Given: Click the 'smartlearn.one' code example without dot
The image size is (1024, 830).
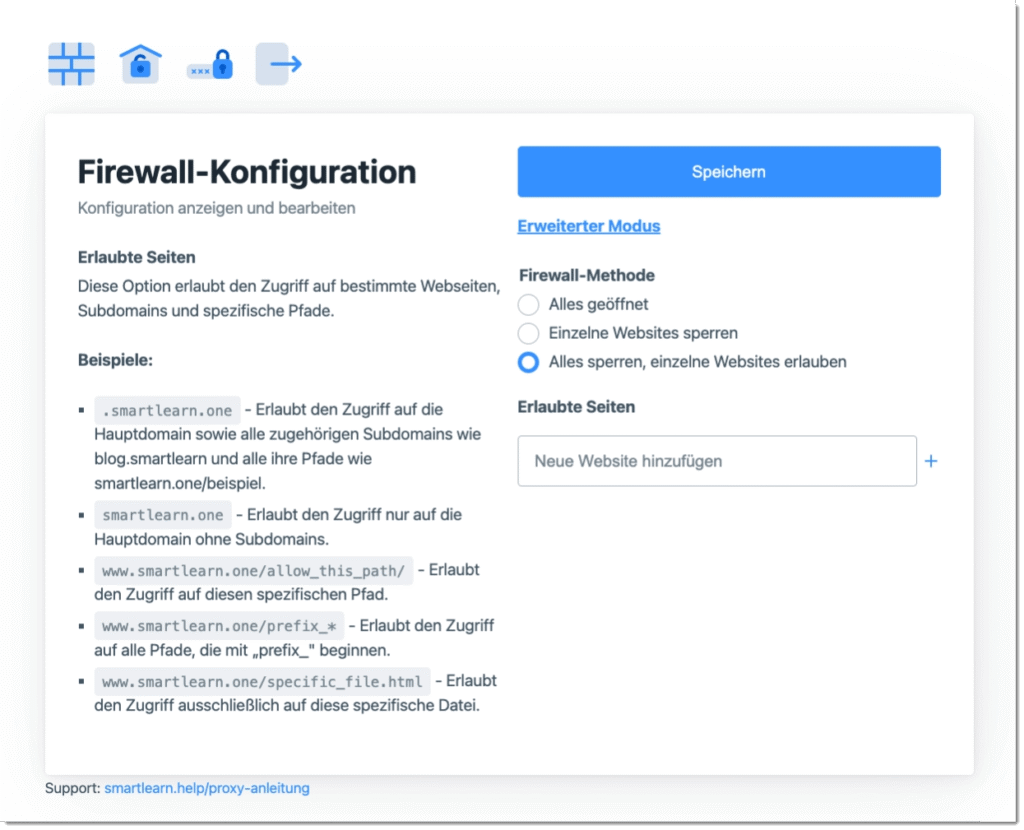Looking at the screenshot, I should coord(163,515).
